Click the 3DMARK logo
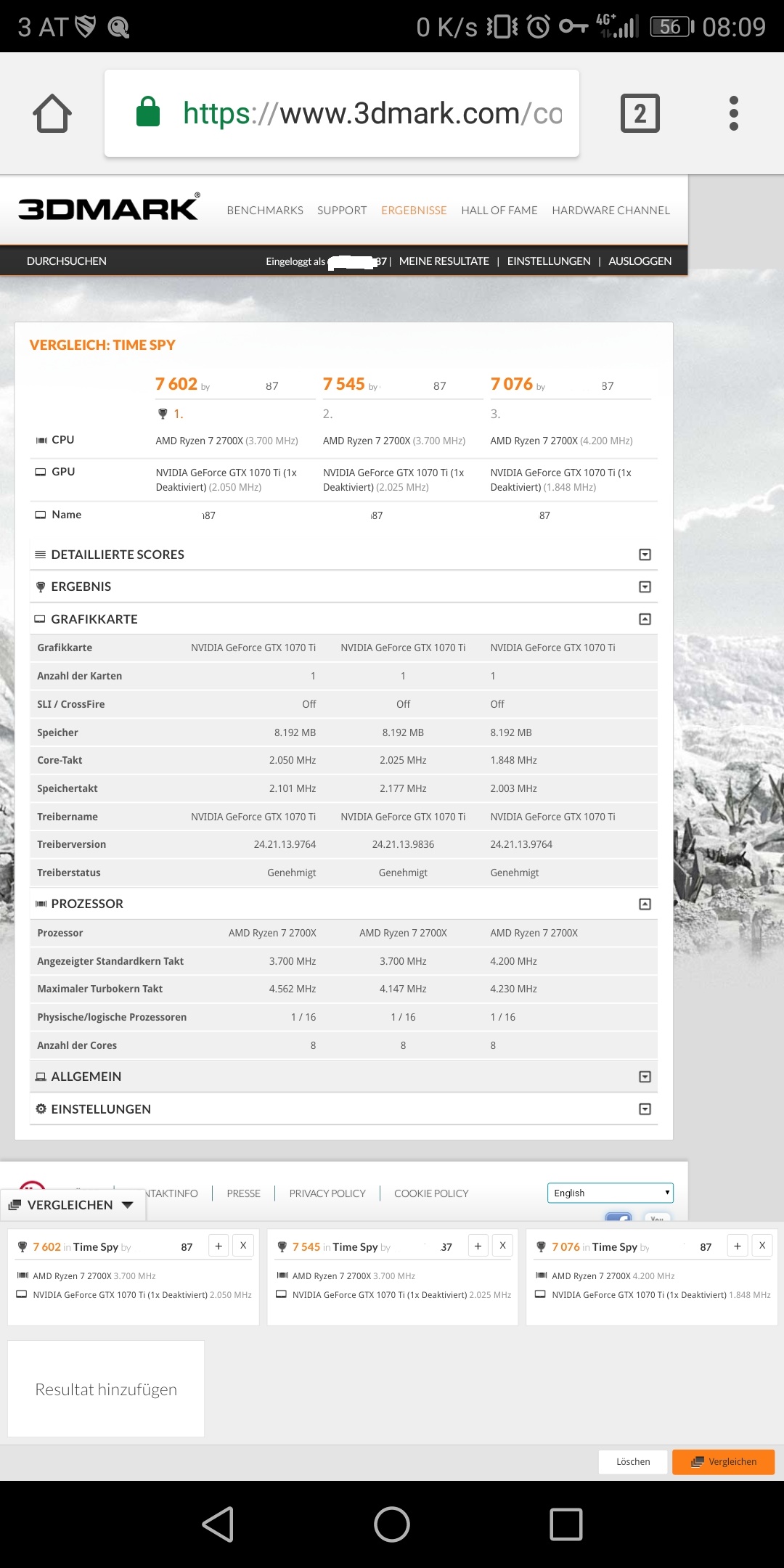The width and height of the screenshot is (784, 1568). tap(109, 208)
